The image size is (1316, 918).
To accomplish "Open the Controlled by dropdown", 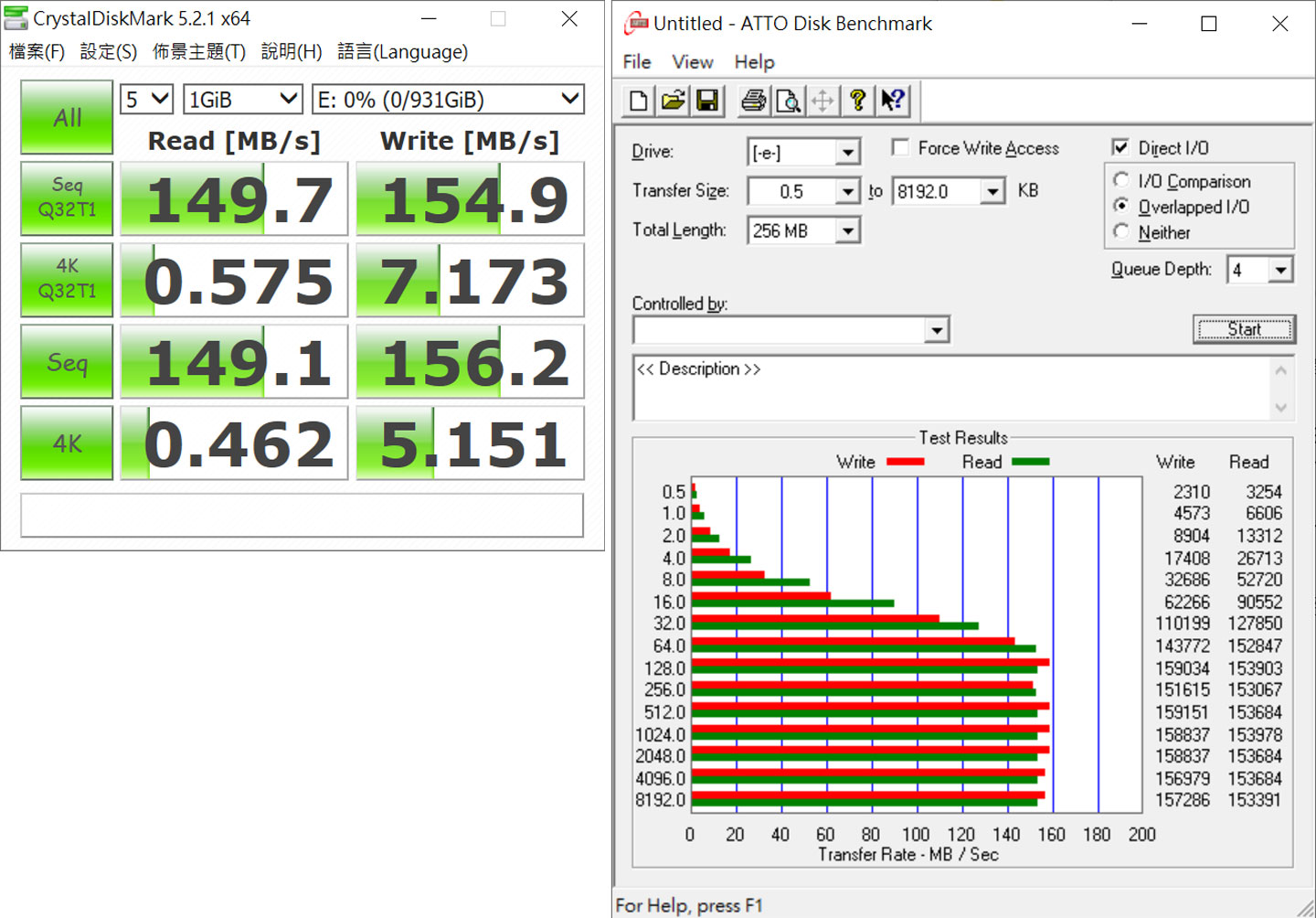I will click(x=937, y=330).
